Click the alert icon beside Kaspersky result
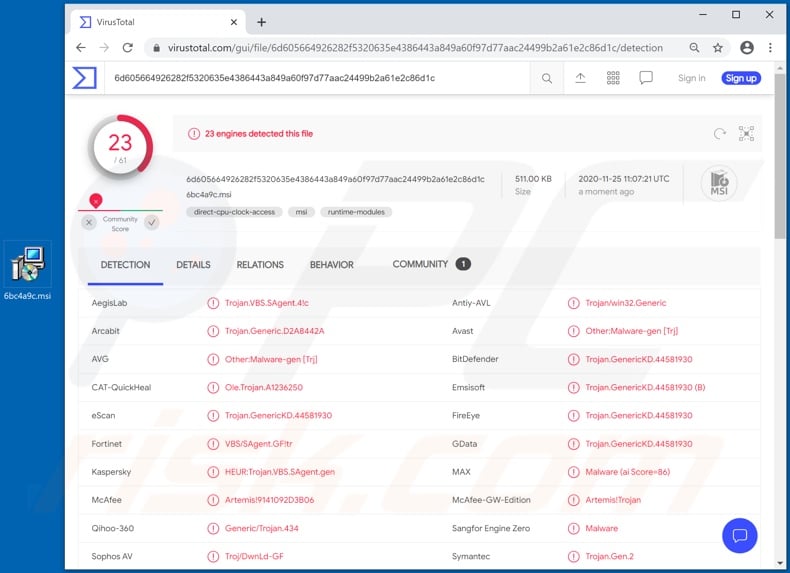This screenshot has width=790, height=573. pos(213,472)
